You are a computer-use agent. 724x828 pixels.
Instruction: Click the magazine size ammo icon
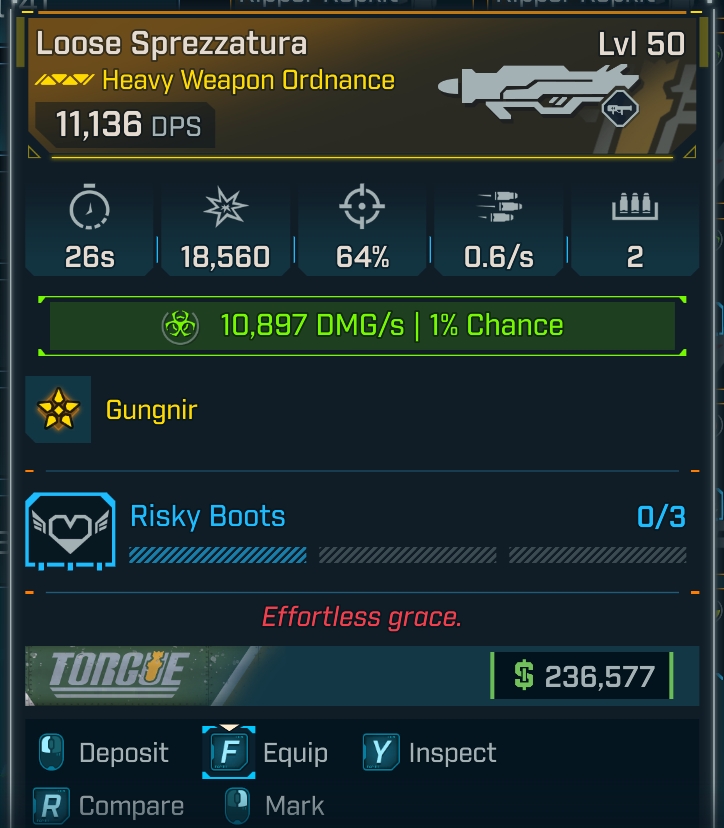[634, 209]
